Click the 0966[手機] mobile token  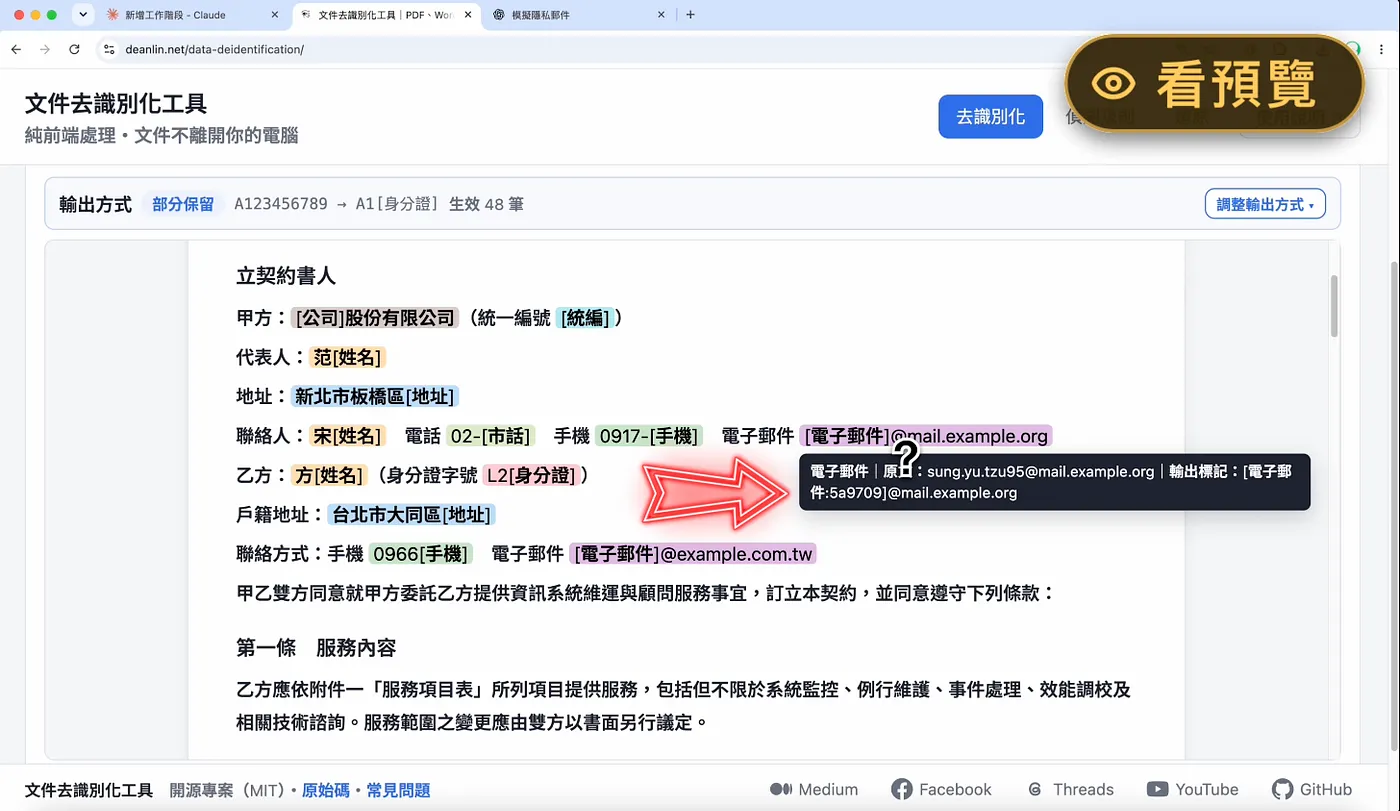(420, 554)
